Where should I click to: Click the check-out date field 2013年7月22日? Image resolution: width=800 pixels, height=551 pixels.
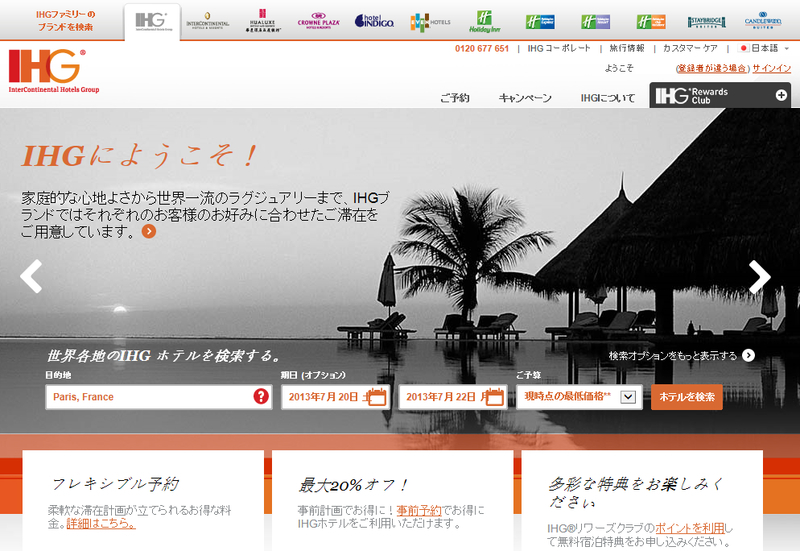tap(453, 397)
